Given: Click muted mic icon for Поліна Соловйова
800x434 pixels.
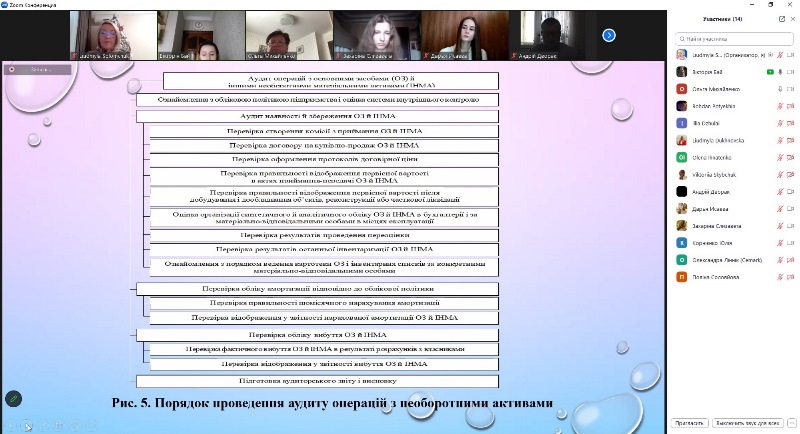Looking at the screenshot, I should [780, 277].
